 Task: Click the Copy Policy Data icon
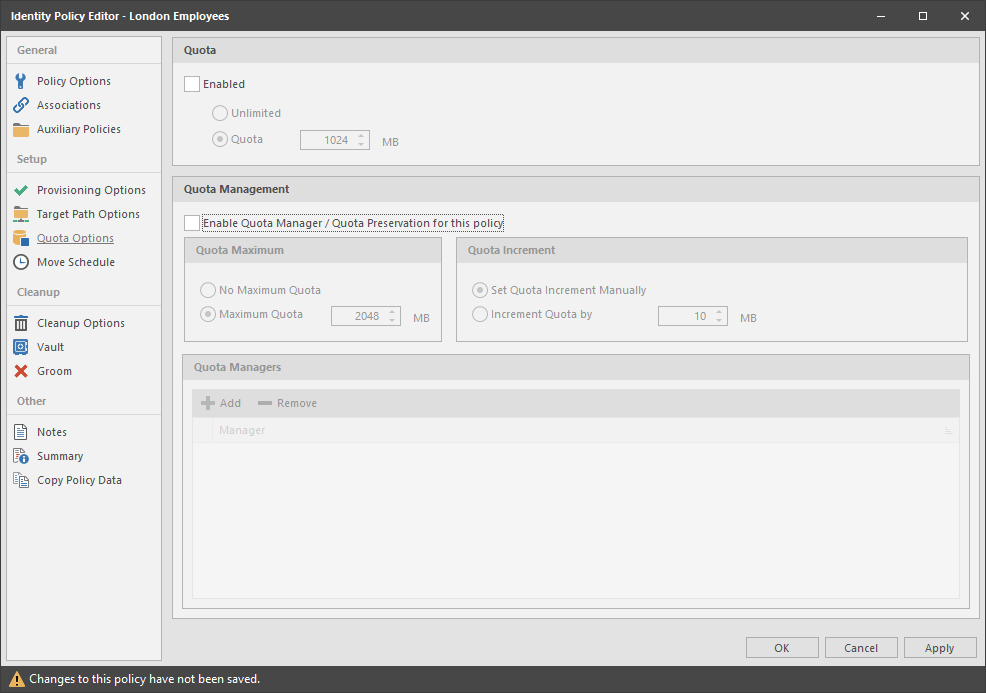point(21,480)
